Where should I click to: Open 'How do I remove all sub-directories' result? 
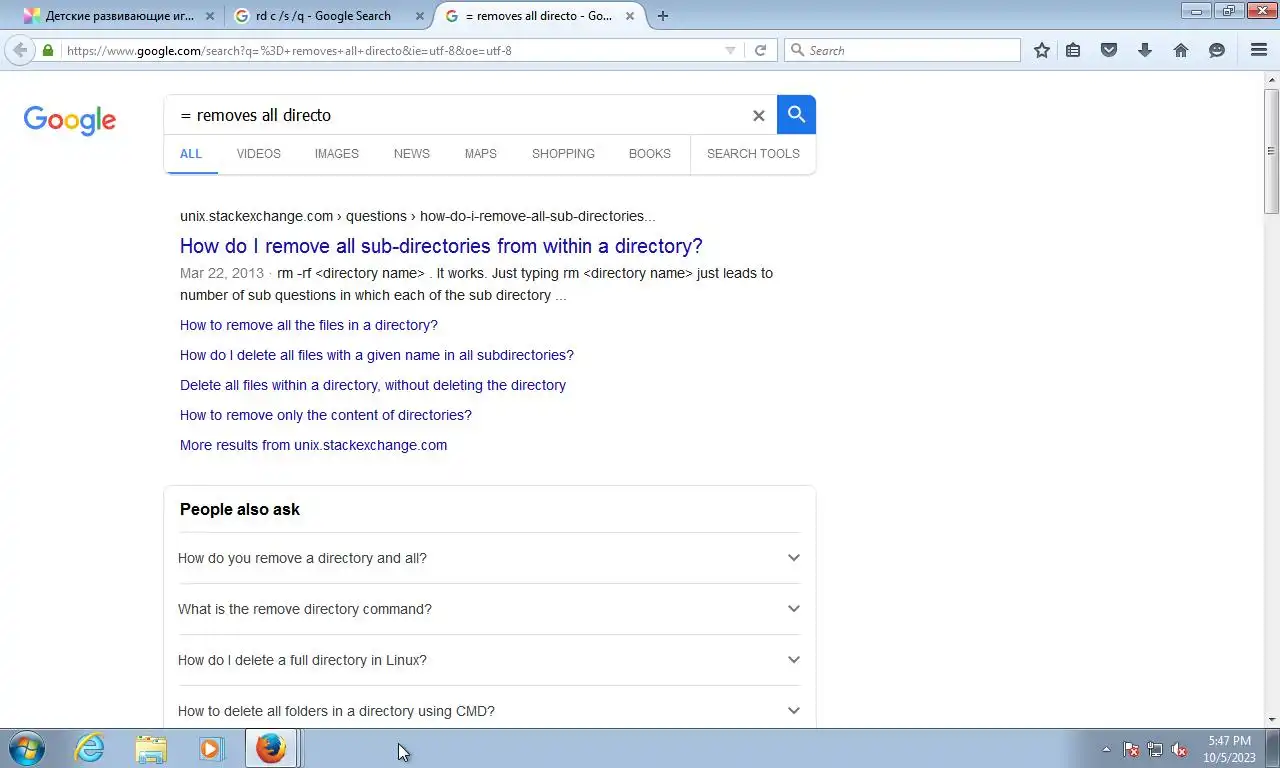441,246
